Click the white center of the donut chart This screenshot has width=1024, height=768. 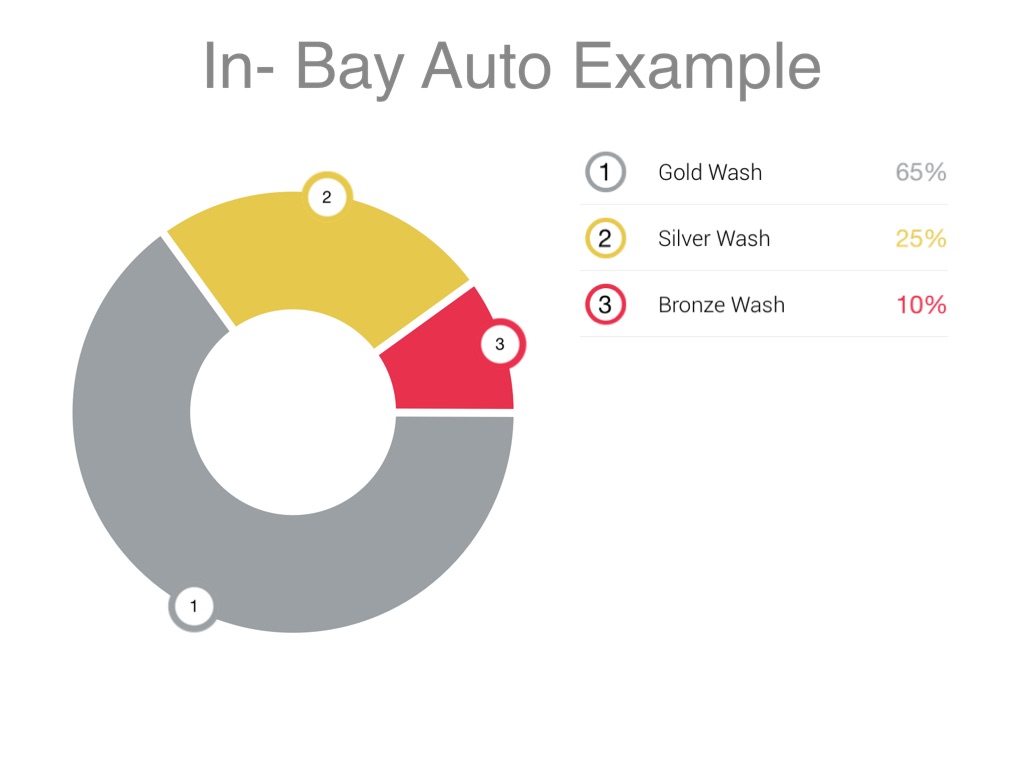(293, 412)
